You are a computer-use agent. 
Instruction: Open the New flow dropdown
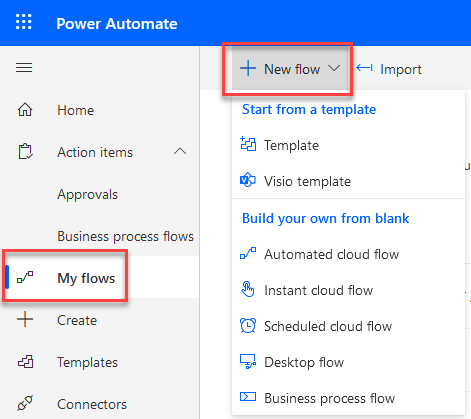pyautogui.click(x=287, y=69)
